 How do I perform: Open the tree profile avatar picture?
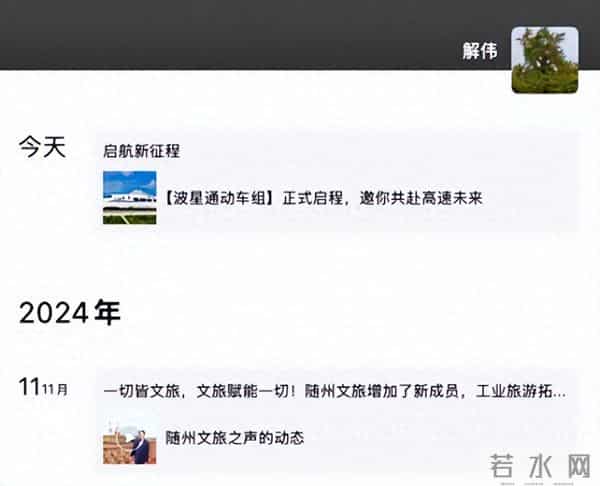545,60
